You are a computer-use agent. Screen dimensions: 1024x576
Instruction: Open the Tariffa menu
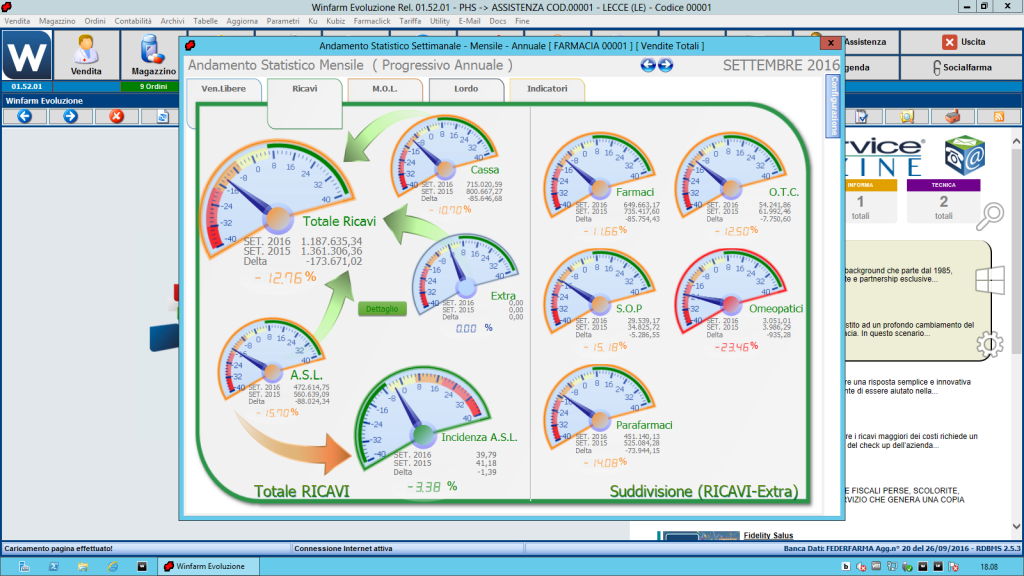pos(410,21)
